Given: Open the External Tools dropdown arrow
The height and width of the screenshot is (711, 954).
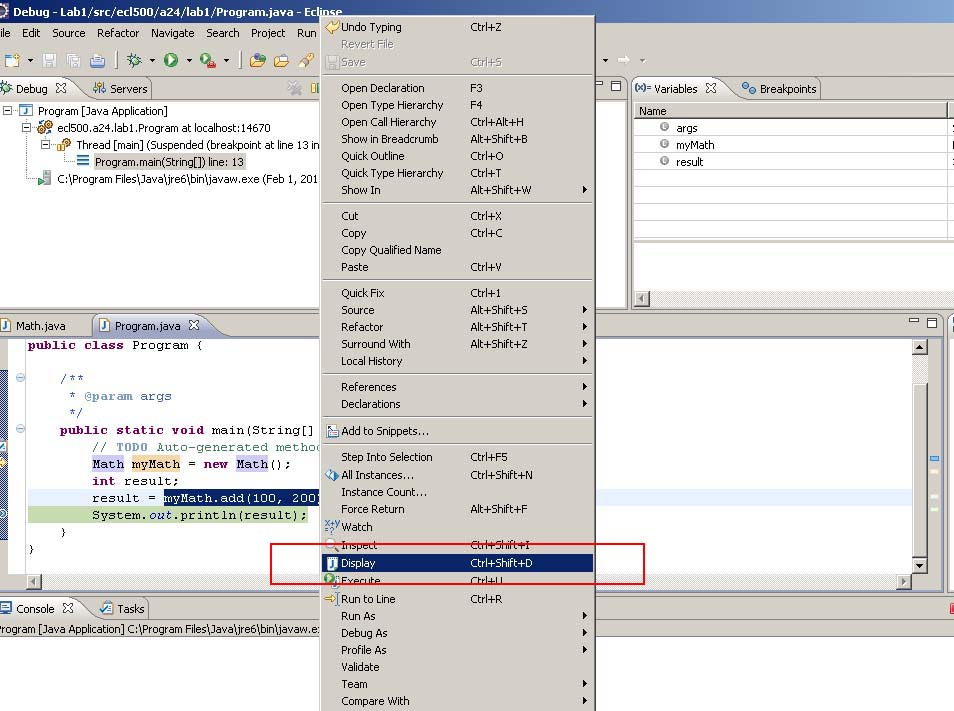Looking at the screenshot, I should coord(226,61).
